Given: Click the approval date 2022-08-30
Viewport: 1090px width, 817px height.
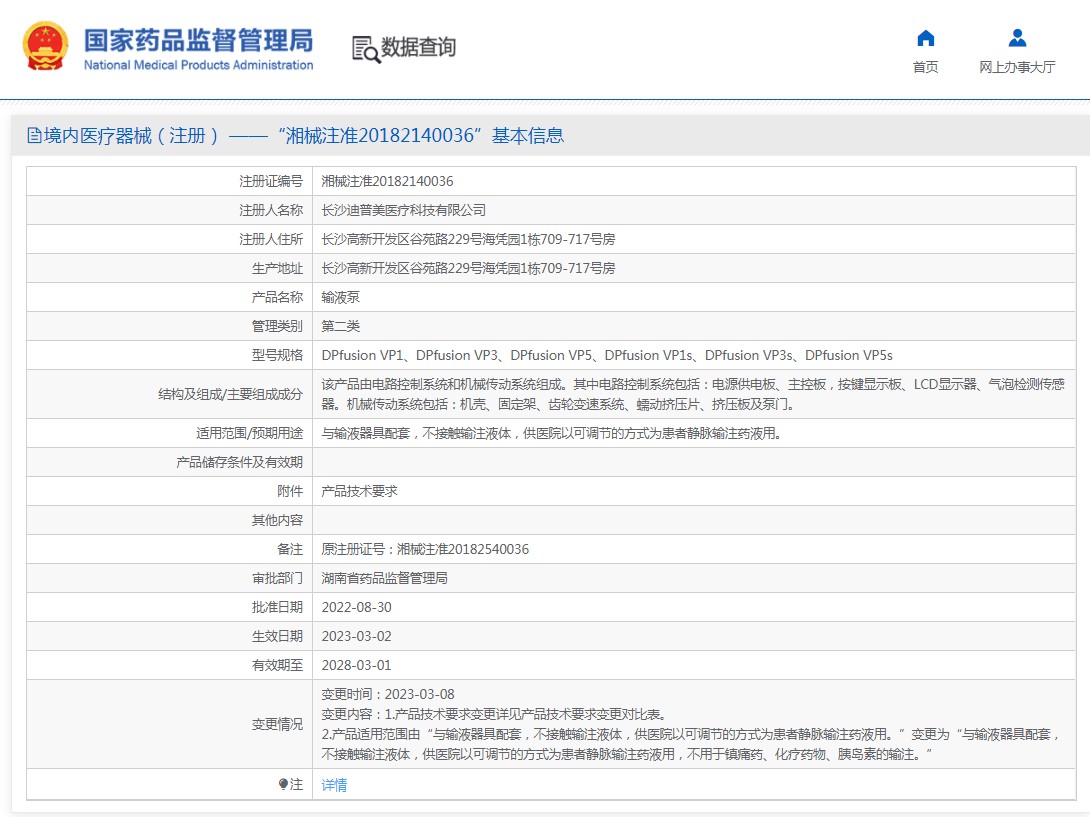Looking at the screenshot, I should pos(356,607).
